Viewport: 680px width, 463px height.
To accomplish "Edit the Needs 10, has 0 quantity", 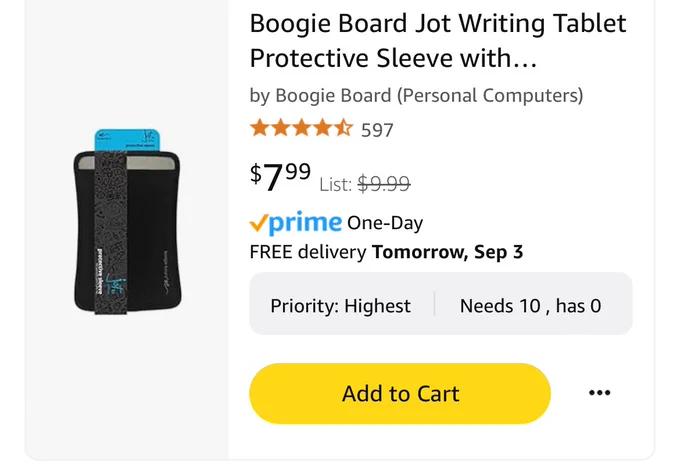I will point(530,306).
